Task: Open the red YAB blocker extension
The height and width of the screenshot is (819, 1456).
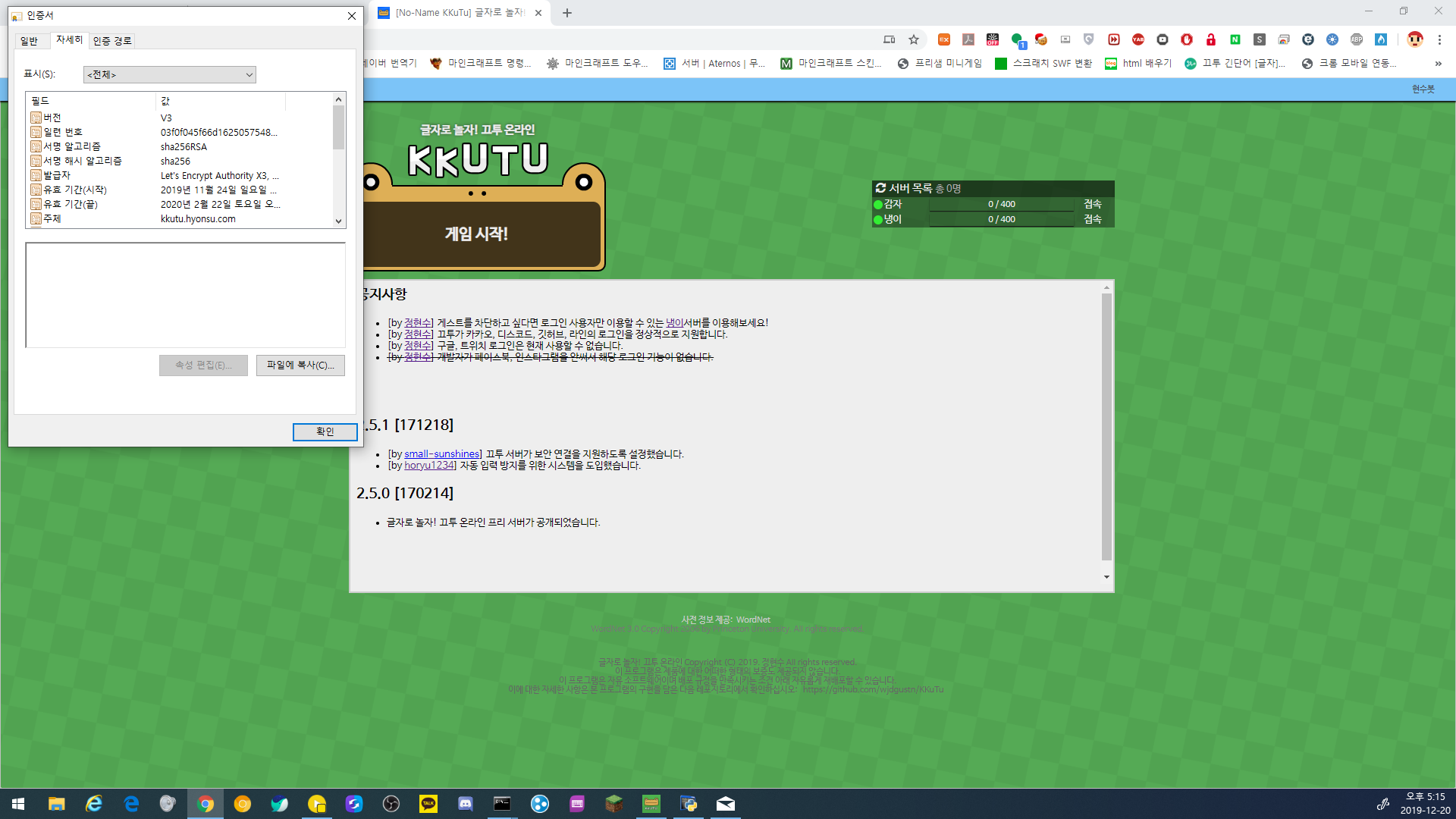Action: click(x=1137, y=39)
